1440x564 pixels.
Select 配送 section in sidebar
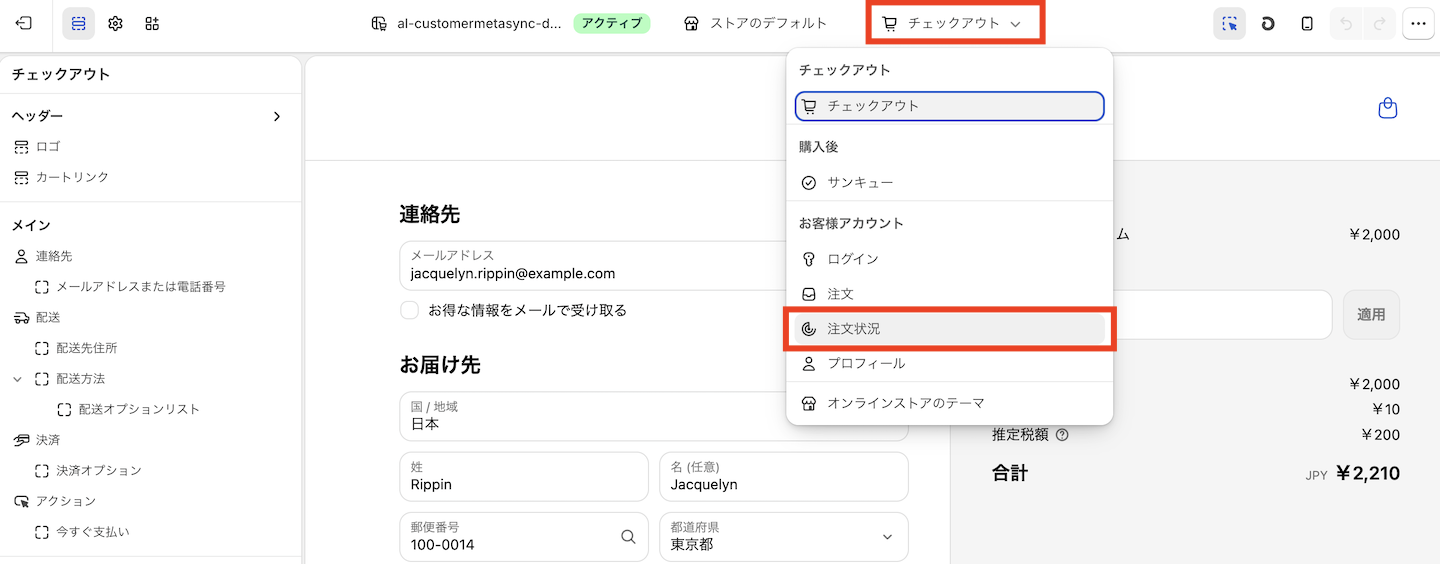point(48,317)
